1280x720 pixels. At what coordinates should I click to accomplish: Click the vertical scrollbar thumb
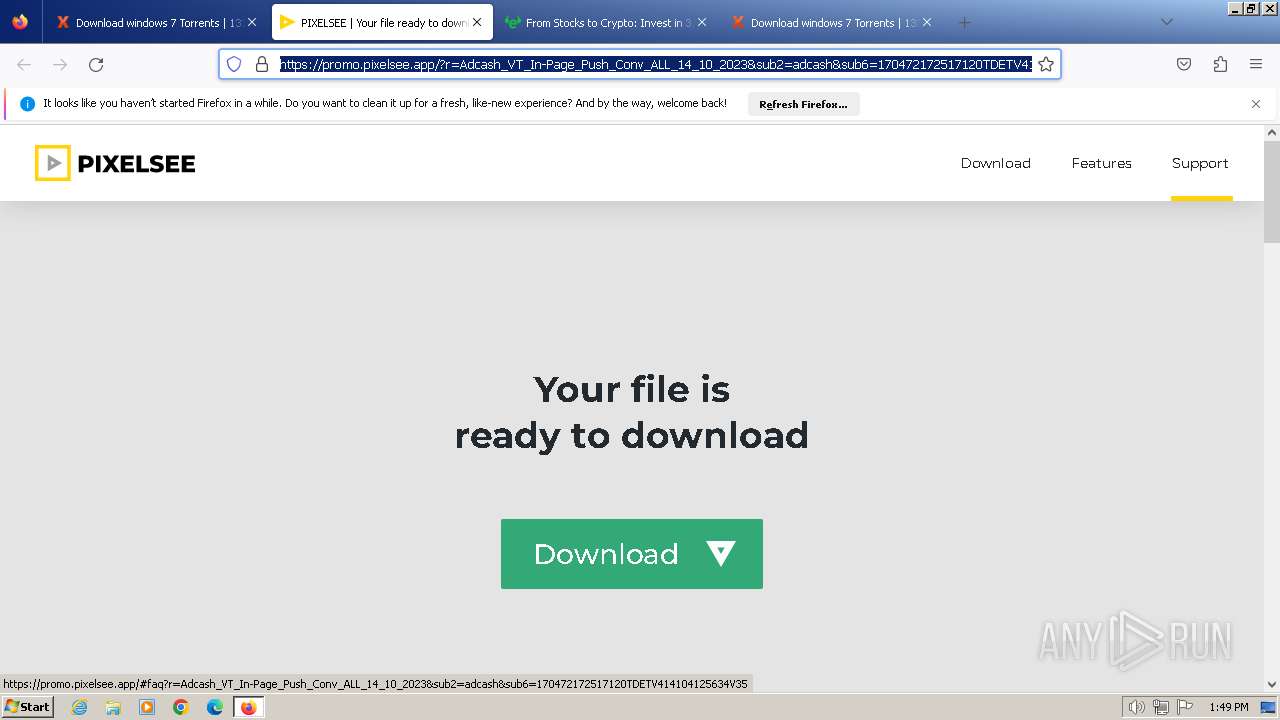pos(1272,191)
